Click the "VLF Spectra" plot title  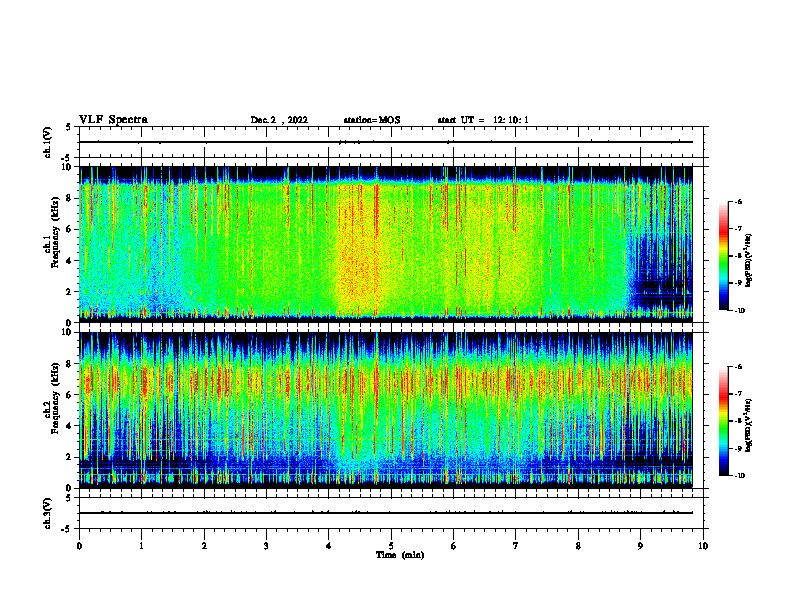(x=113, y=120)
